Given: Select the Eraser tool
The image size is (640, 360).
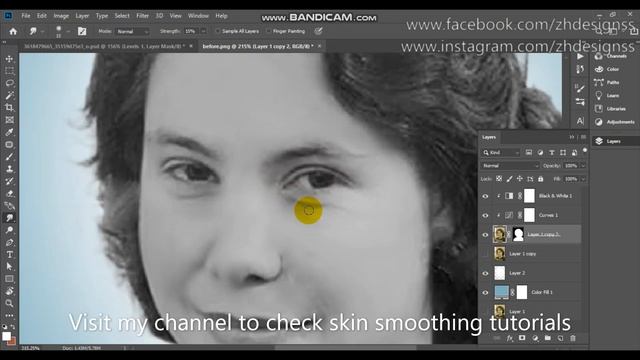Looking at the screenshot, I should pyautogui.click(x=9, y=193).
